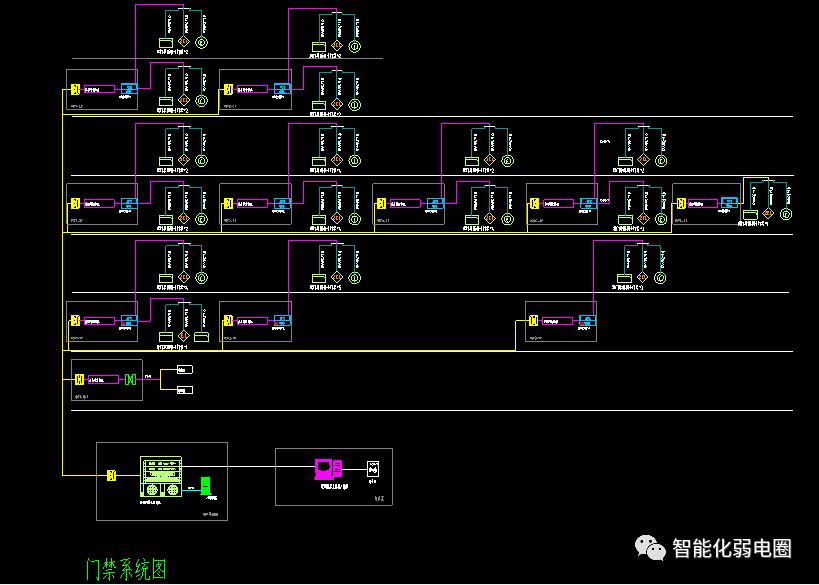Image resolution: width=819 pixels, height=585 pixels.
Task: Select the gray outline enclosing the equipment rack
Action: coord(162,482)
